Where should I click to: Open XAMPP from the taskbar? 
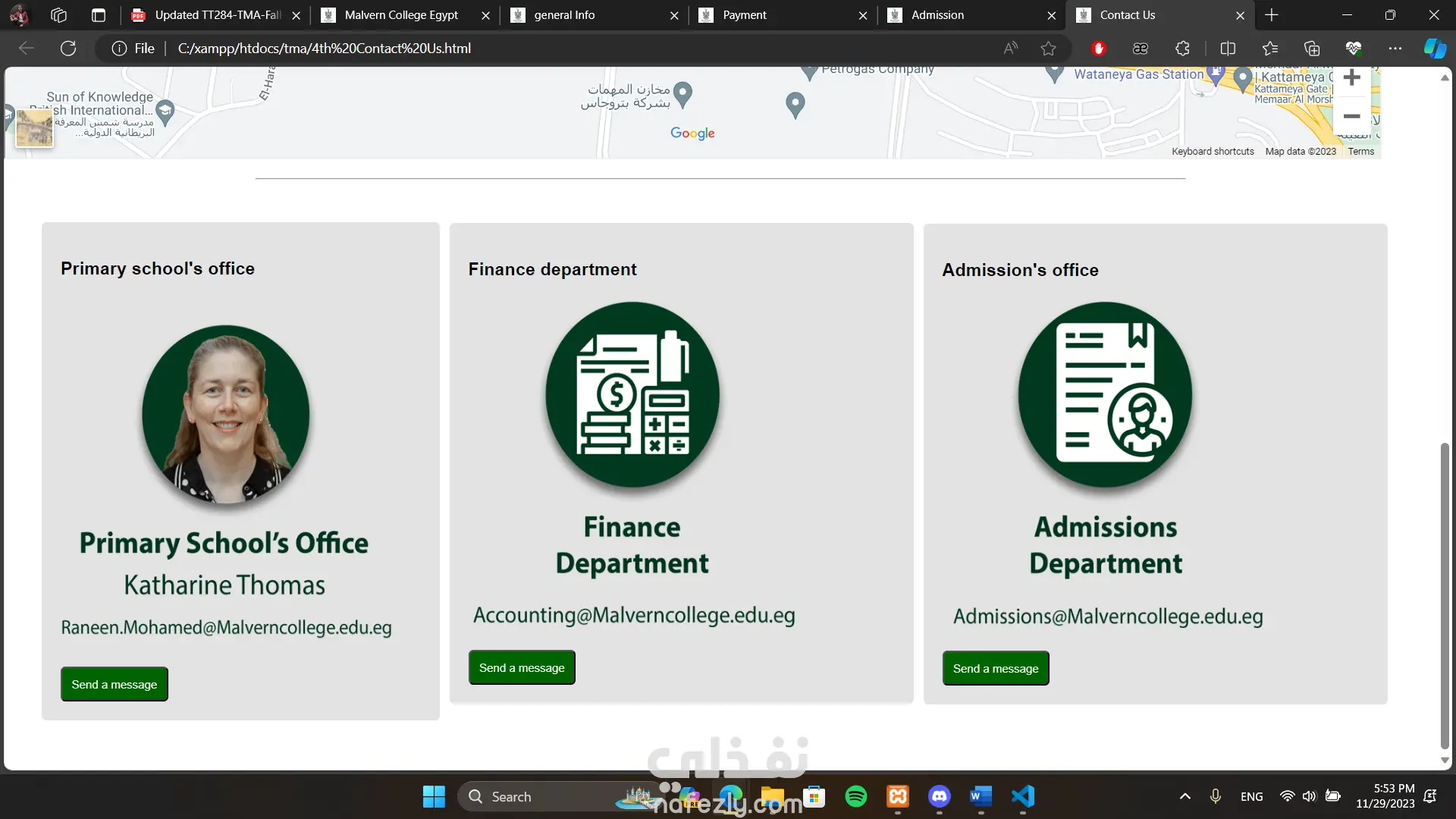coord(898,796)
